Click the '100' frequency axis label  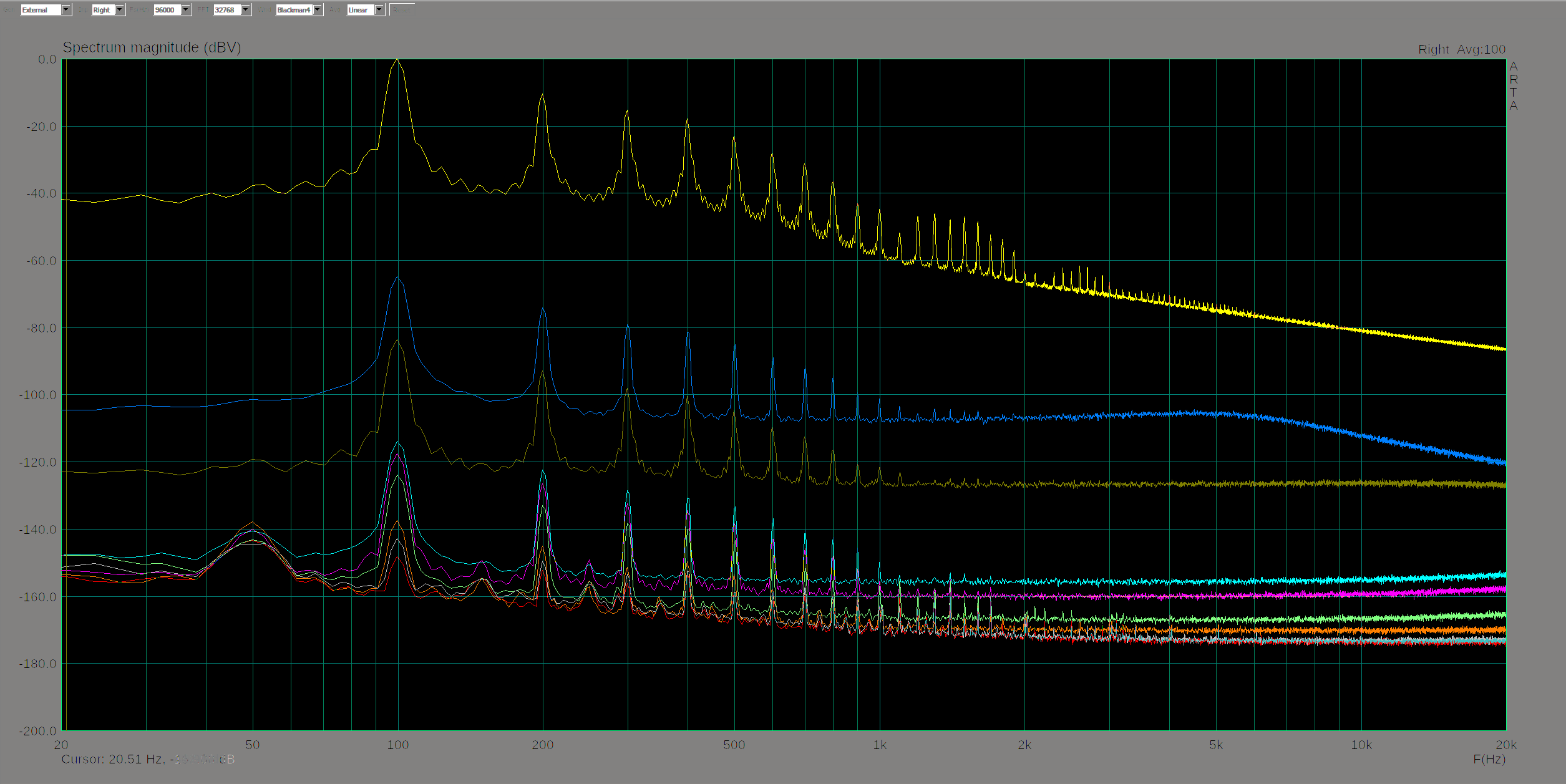398,745
